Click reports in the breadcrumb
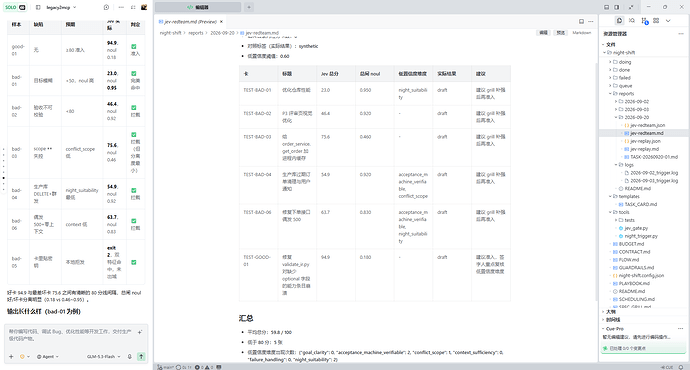The width and height of the screenshot is (690, 370). tap(196, 33)
